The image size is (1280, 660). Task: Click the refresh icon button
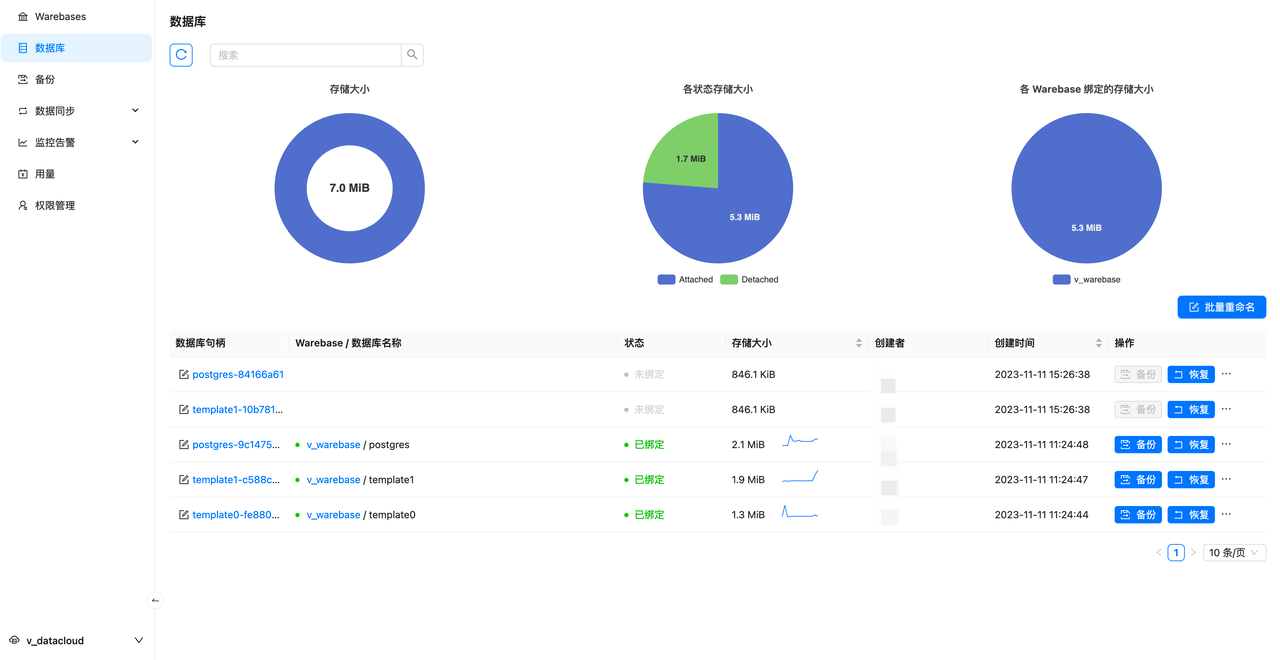[x=181, y=55]
